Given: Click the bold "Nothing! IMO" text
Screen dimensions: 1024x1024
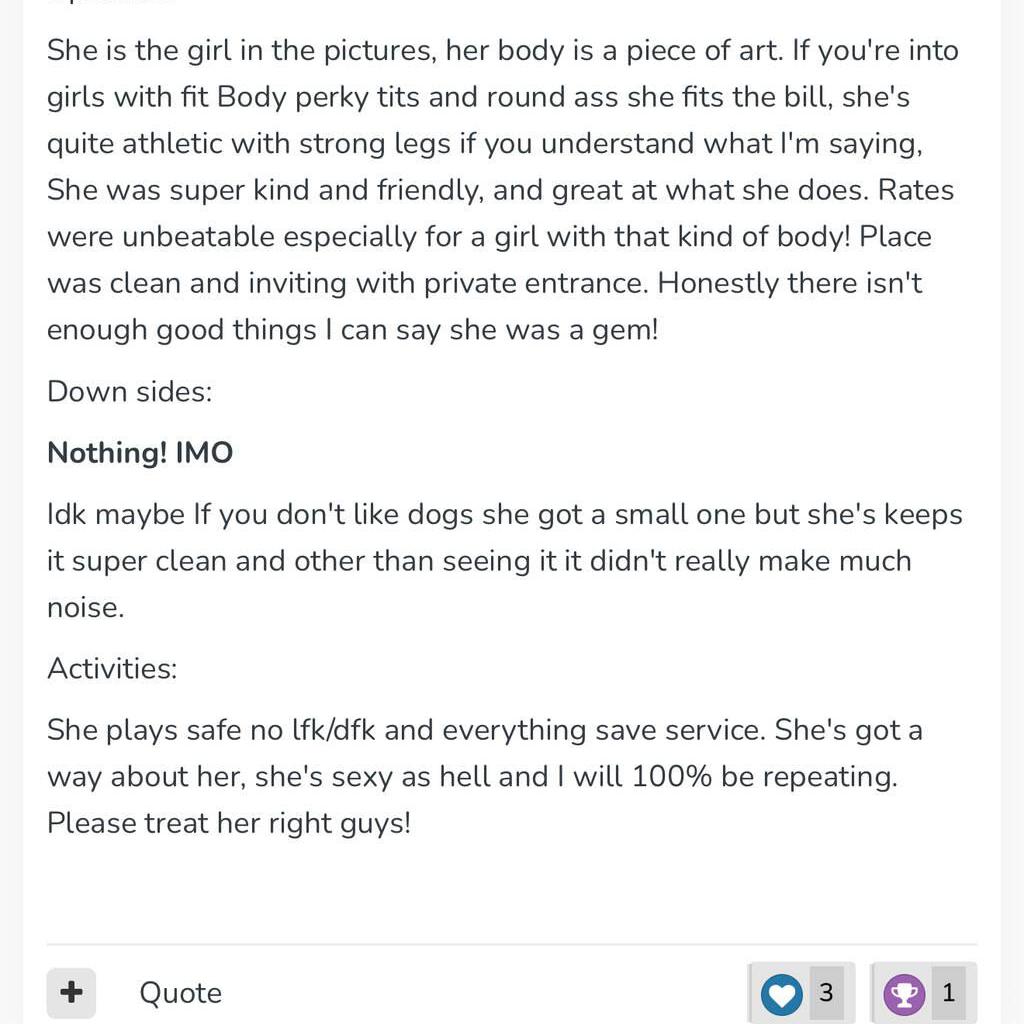Looking at the screenshot, I should click(x=140, y=453).
